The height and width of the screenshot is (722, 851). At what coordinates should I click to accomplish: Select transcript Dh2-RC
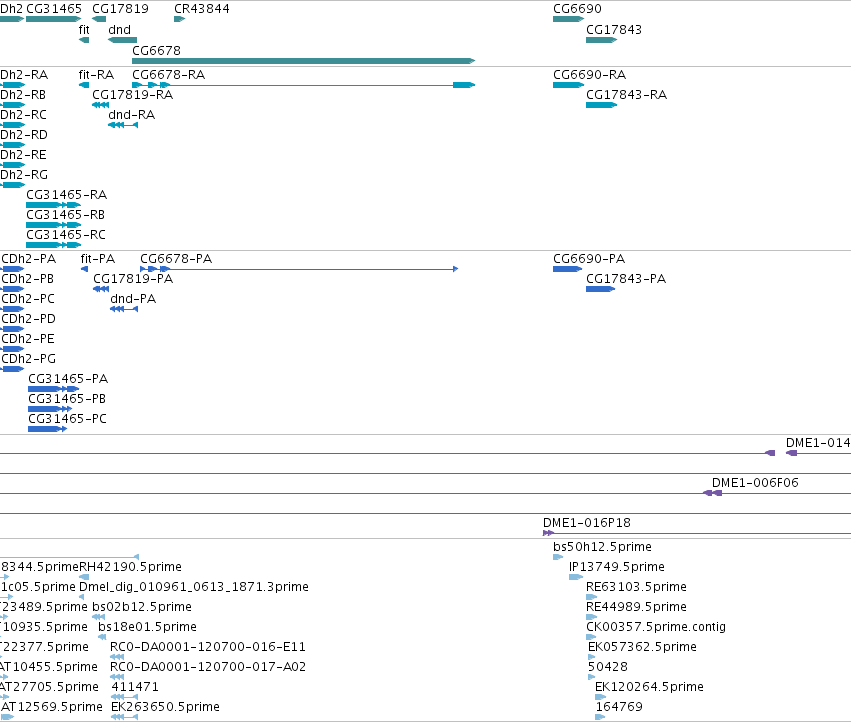(x=12, y=125)
